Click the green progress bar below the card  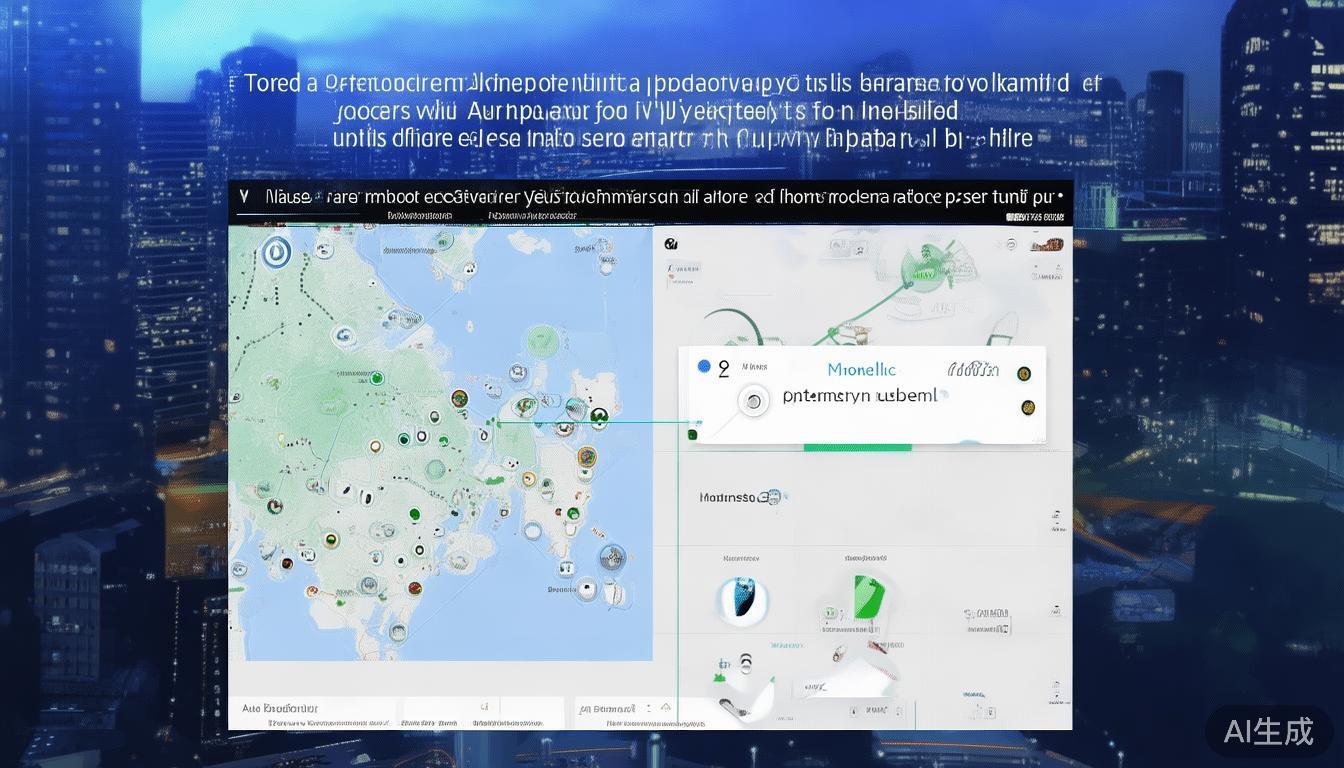coord(855,446)
